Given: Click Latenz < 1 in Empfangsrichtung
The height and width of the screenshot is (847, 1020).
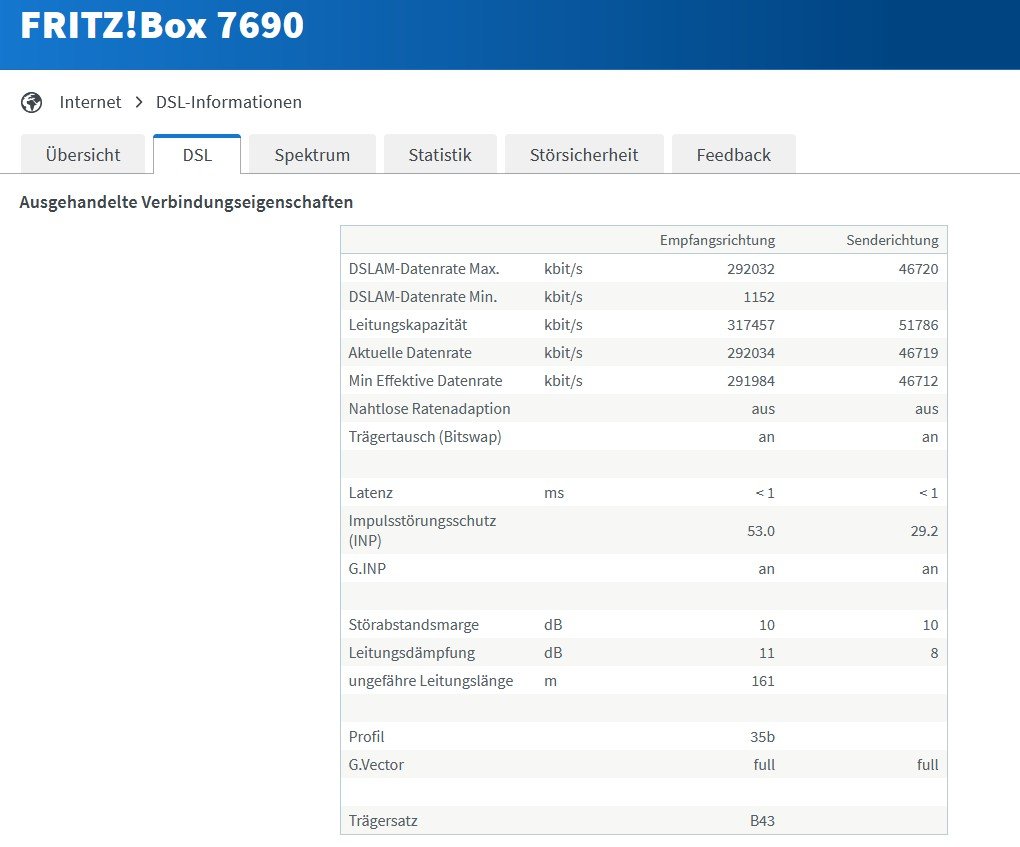Looking at the screenshot, I should pyautogui.click(x=764, y=492).
